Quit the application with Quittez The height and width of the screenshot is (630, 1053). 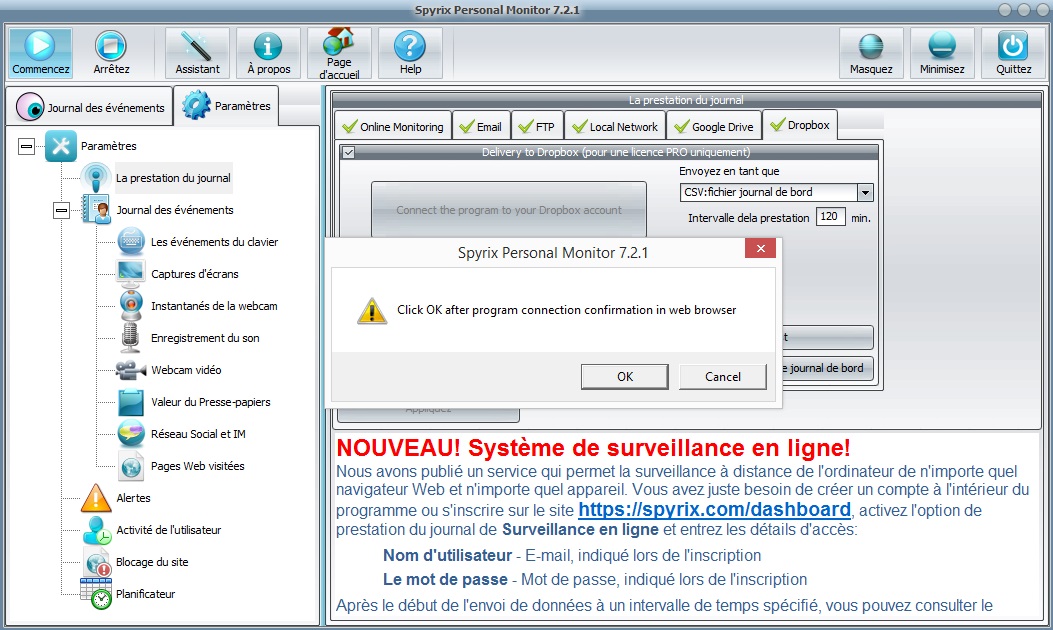coord(1013,52)
